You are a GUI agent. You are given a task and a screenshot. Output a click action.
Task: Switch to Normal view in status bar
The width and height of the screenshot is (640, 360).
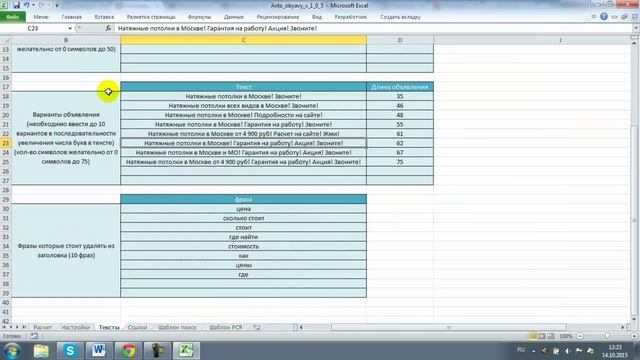pyautogui.click(x=533, y=336)
